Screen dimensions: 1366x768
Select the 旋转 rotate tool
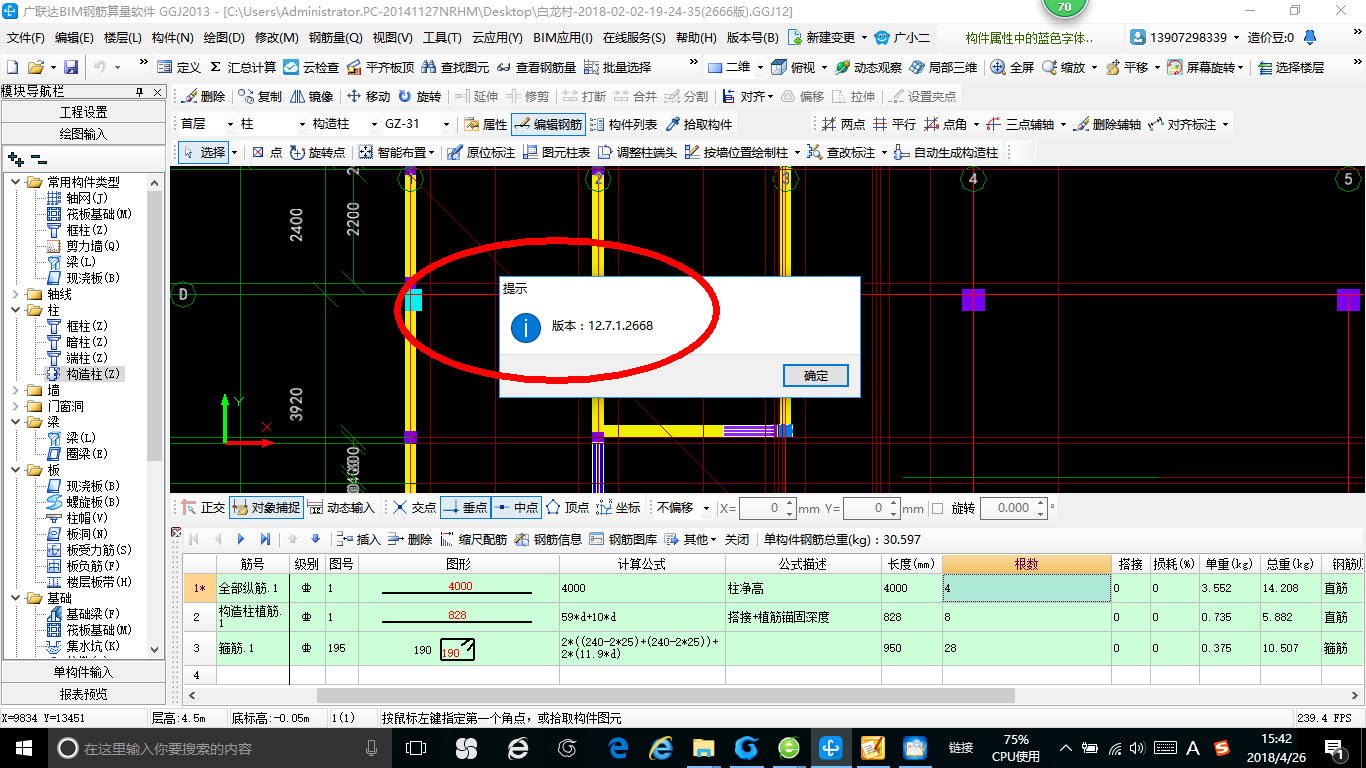tap(419, 97)
